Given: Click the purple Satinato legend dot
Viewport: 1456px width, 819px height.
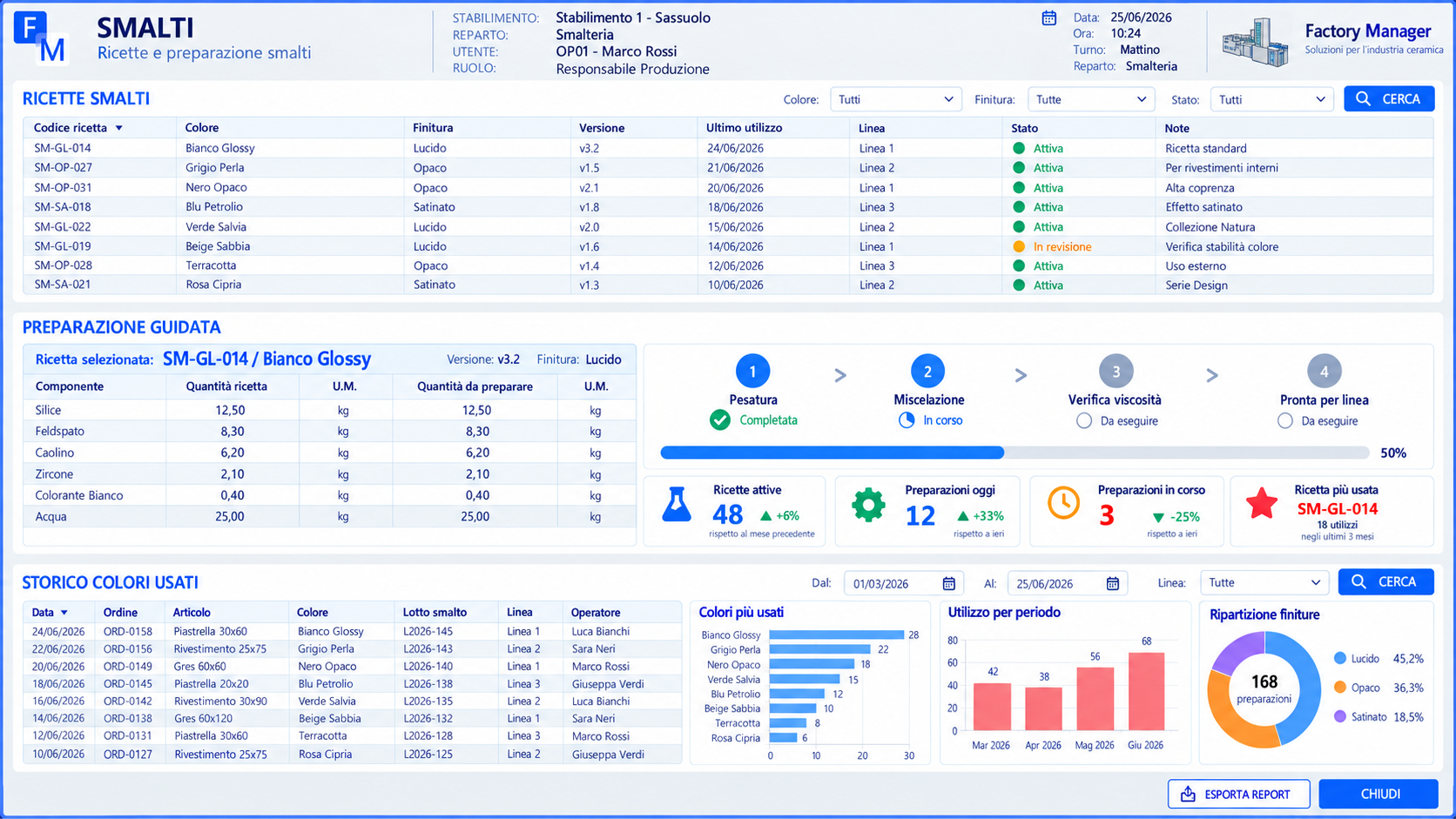Looking at the screenshot, I should (x=1340, y=716).
